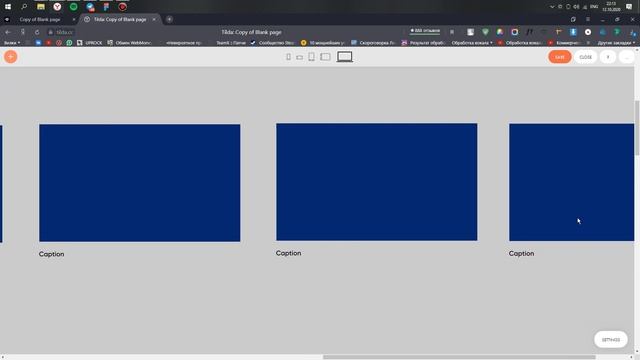
Task: Open the 'Результат обраб...' bookmark
Action: pyautogui.click(x=423, y=42)
